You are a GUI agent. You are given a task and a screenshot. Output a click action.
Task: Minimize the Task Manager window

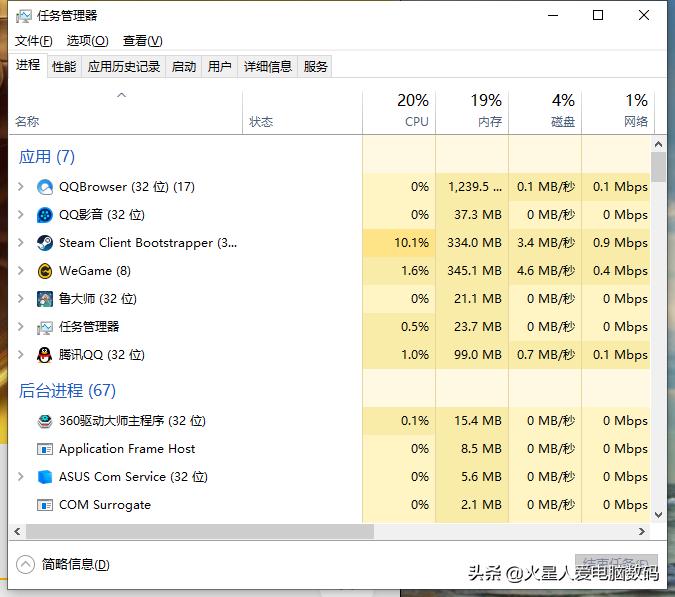point(553,15)
